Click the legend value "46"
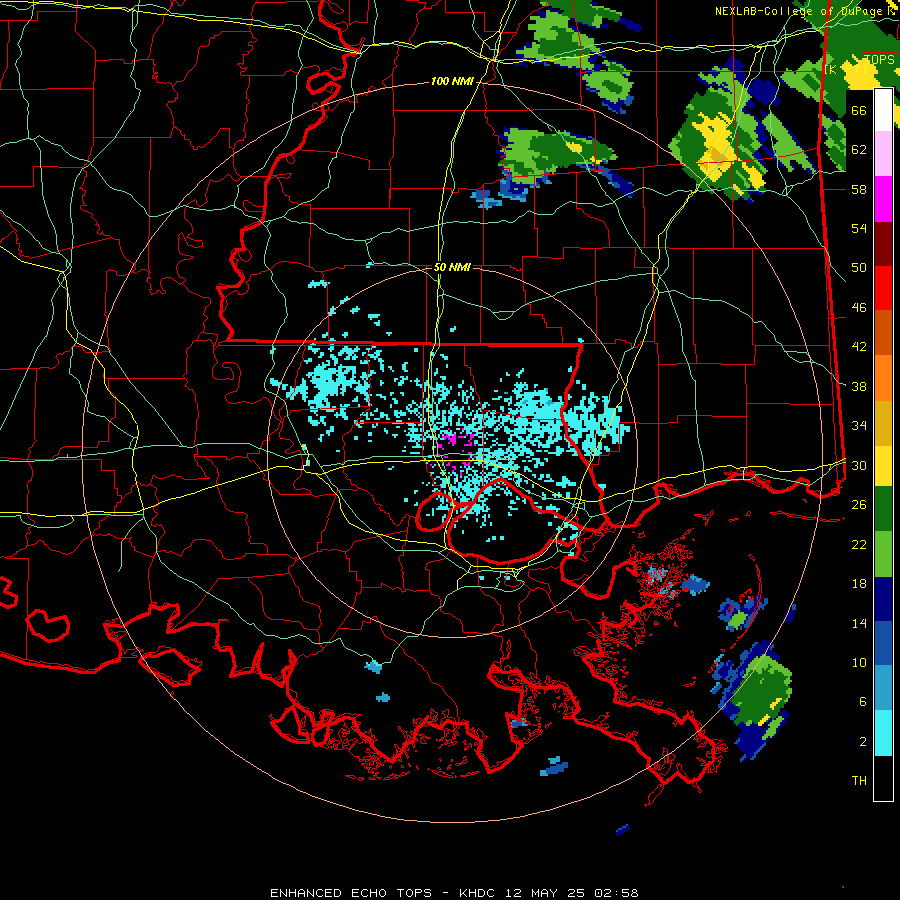The width and height of the screenshot is (900, 900). (x=859, y=308)
